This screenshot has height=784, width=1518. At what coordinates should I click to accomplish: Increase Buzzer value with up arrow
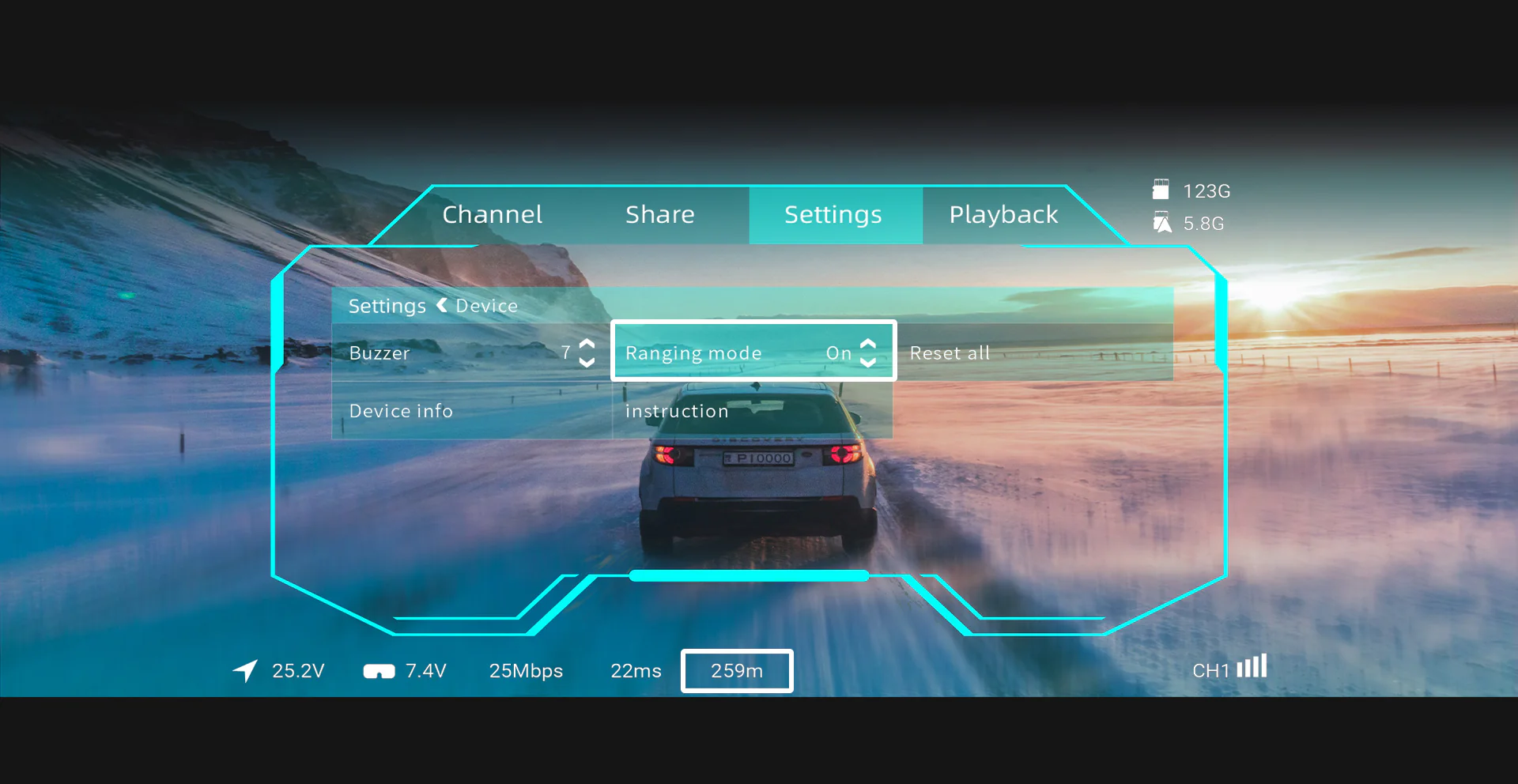coord(587,345)
